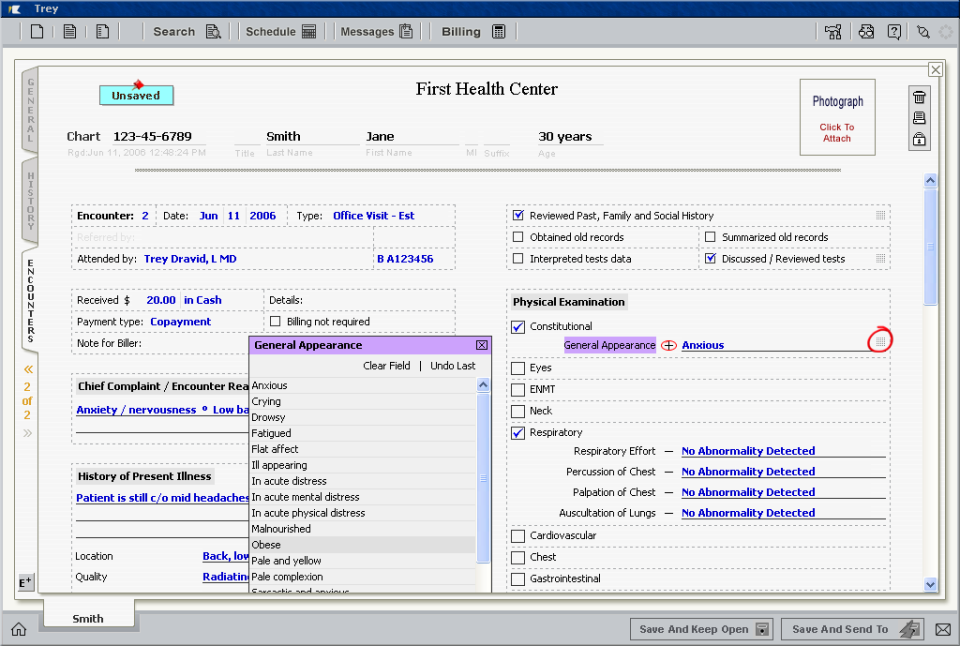This screenshot has width=960, height=646.
Task: Uncheck the Respiratory exam section
Action: [518, 433]
